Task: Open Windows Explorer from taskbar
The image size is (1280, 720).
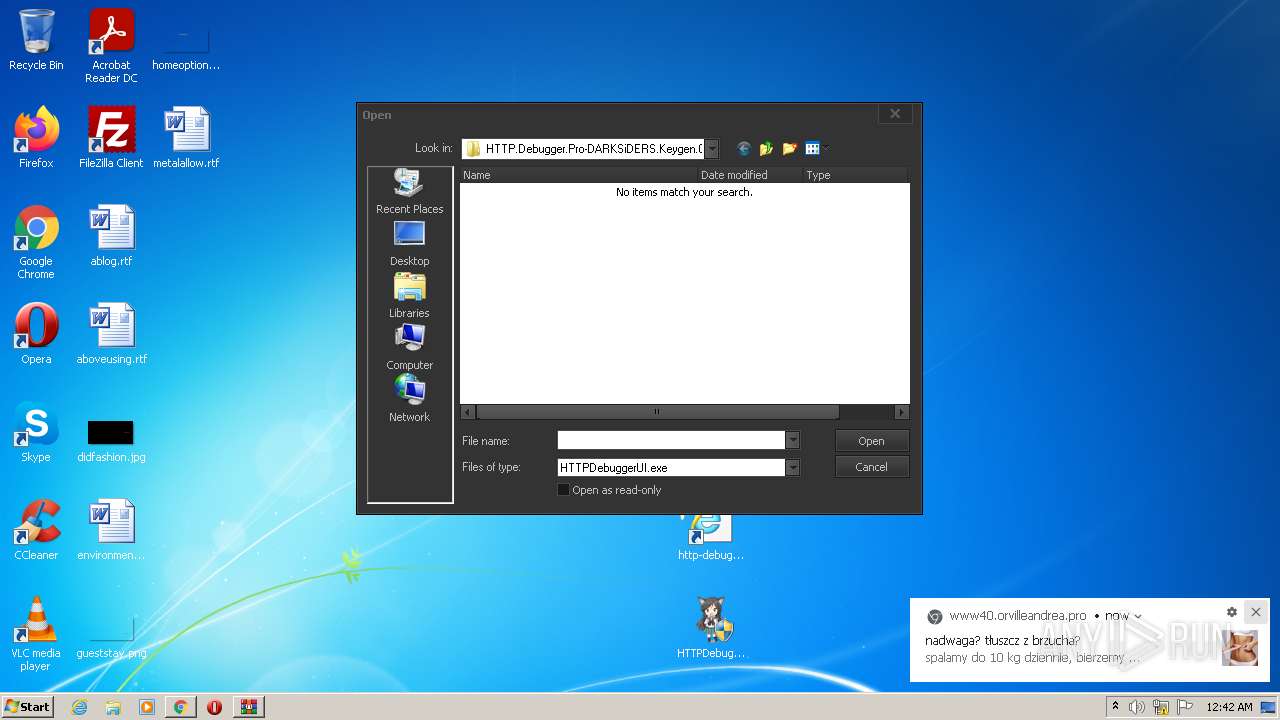Action: point(113,707)
